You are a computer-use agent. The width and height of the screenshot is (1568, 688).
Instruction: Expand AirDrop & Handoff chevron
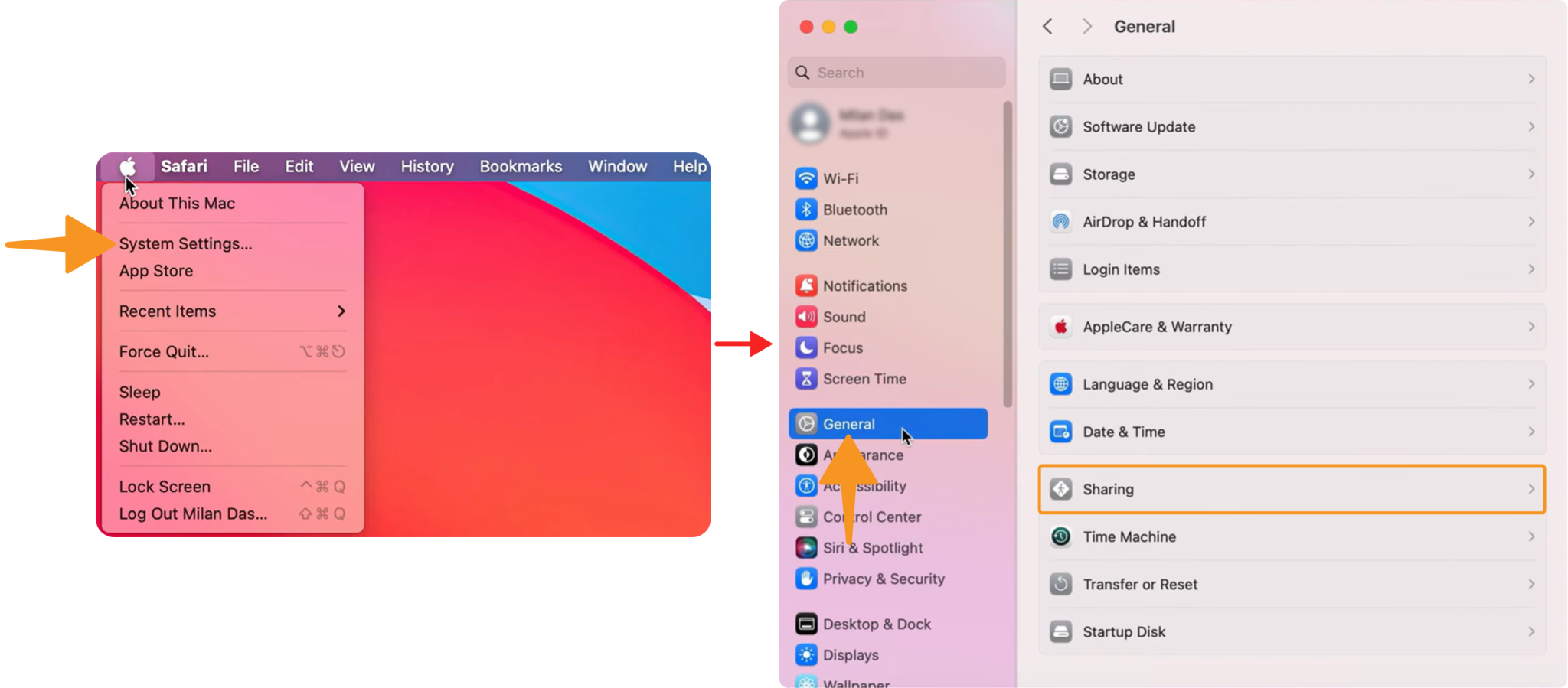coord(1531,222)
